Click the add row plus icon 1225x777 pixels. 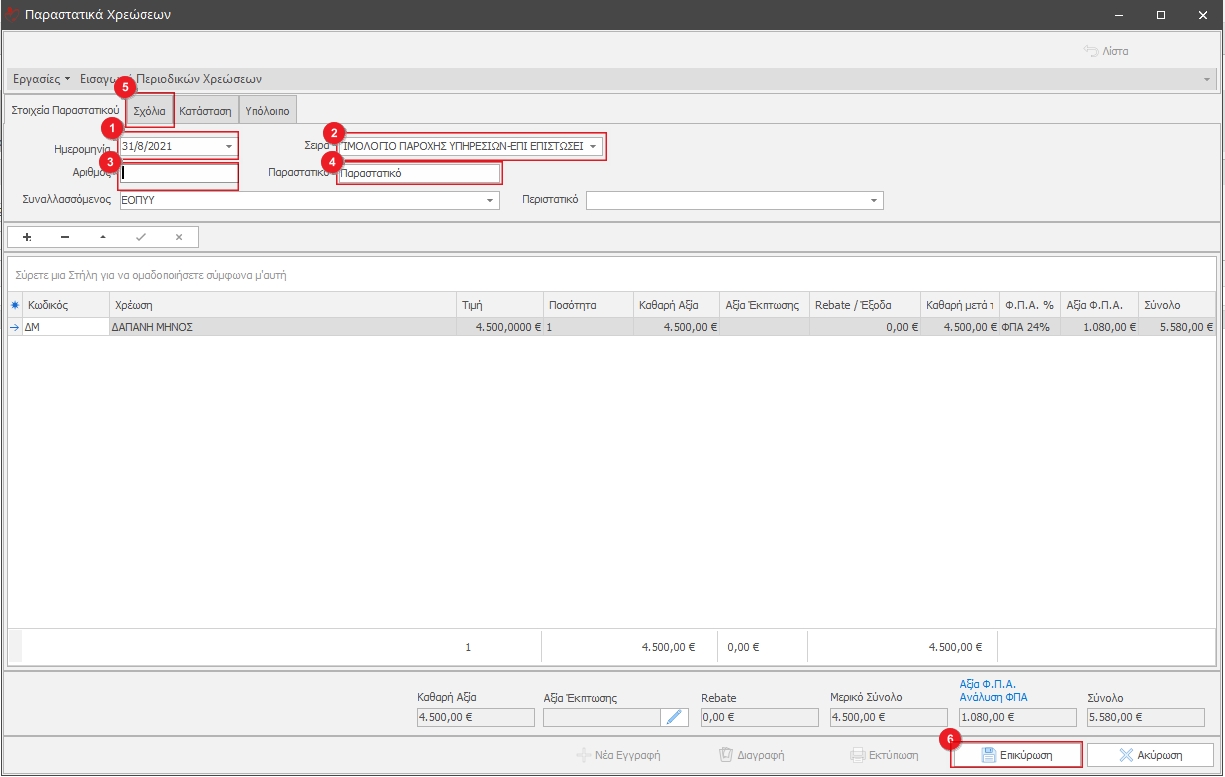point(27,237)
